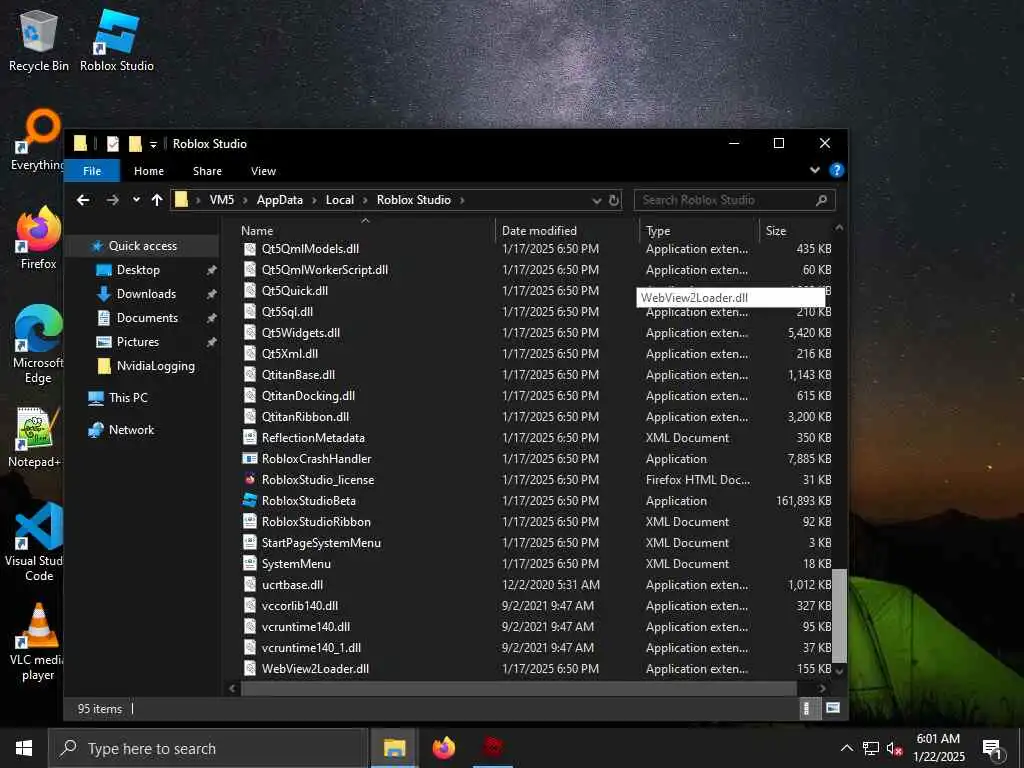Expand the chevron between AppData and Local
Screen dimensions: 1024x768
pos(314,200)
